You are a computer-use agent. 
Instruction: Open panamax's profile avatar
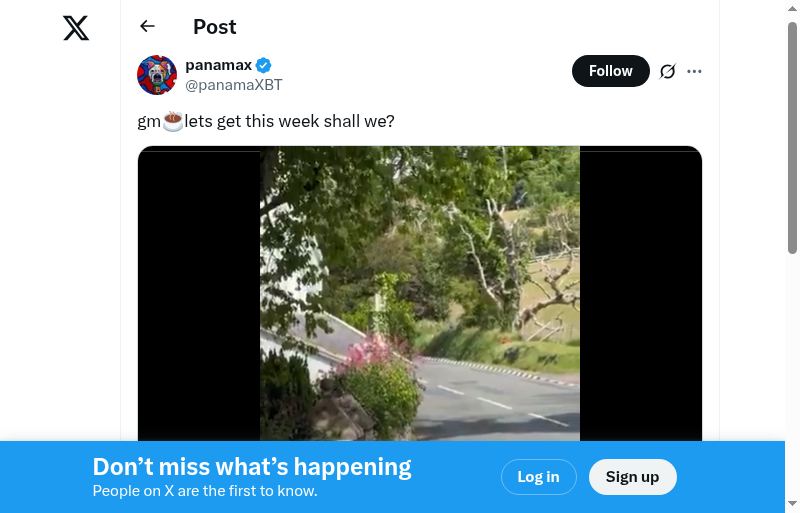coord(157,75)
